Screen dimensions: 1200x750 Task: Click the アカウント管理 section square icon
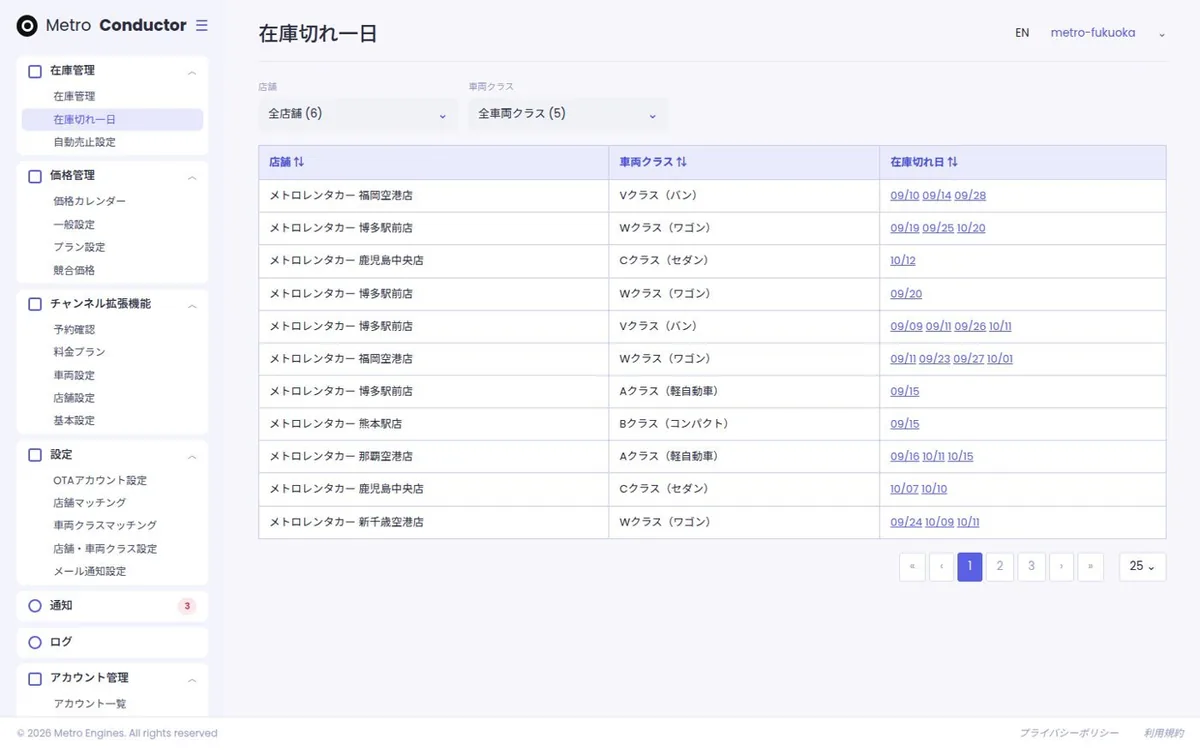click(35, 678)
